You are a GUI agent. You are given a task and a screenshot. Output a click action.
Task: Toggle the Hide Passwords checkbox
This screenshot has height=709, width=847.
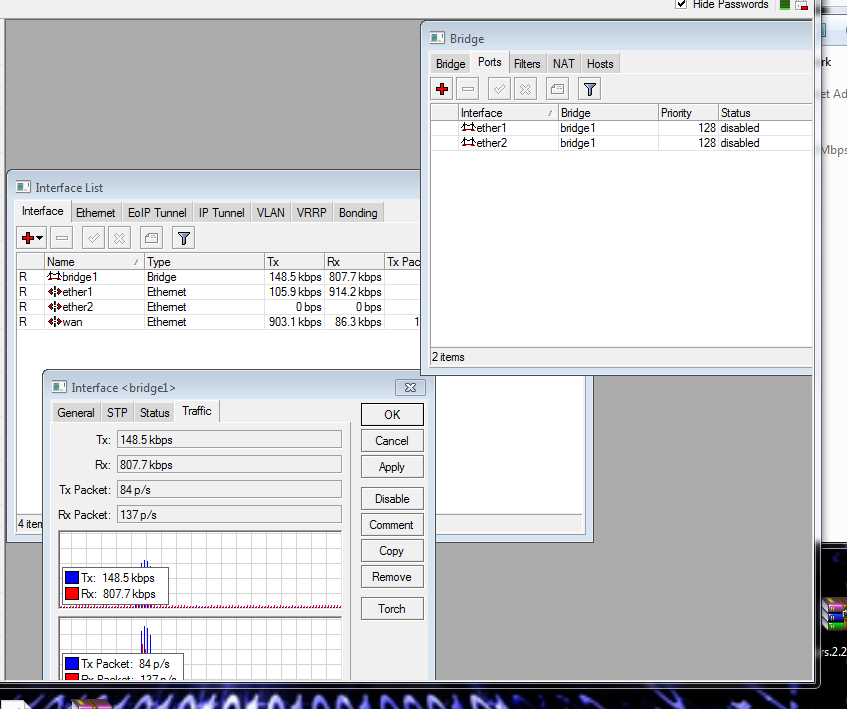(x=681, y=4)
